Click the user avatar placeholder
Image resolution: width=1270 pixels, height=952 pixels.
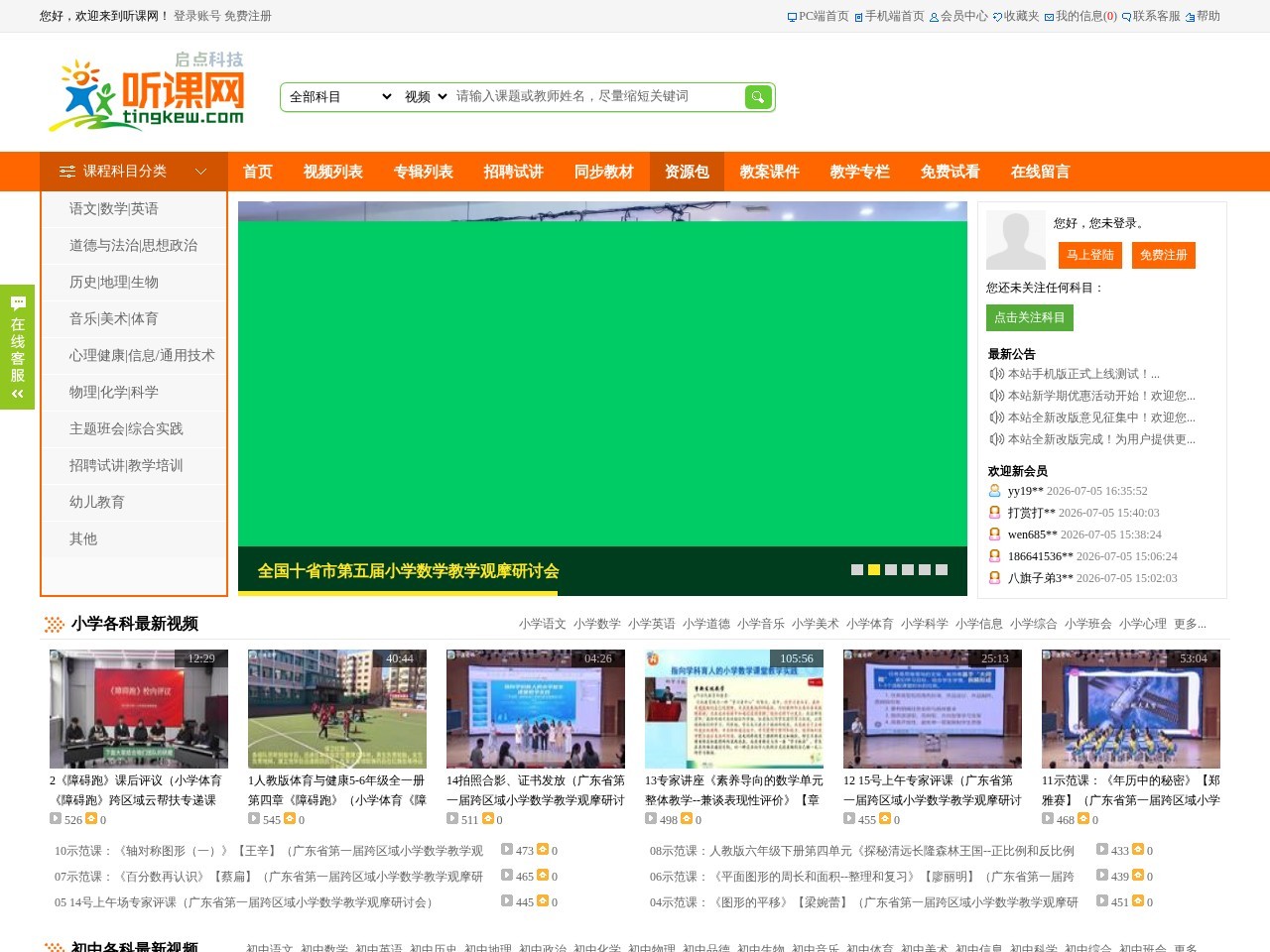point(1015,240)
